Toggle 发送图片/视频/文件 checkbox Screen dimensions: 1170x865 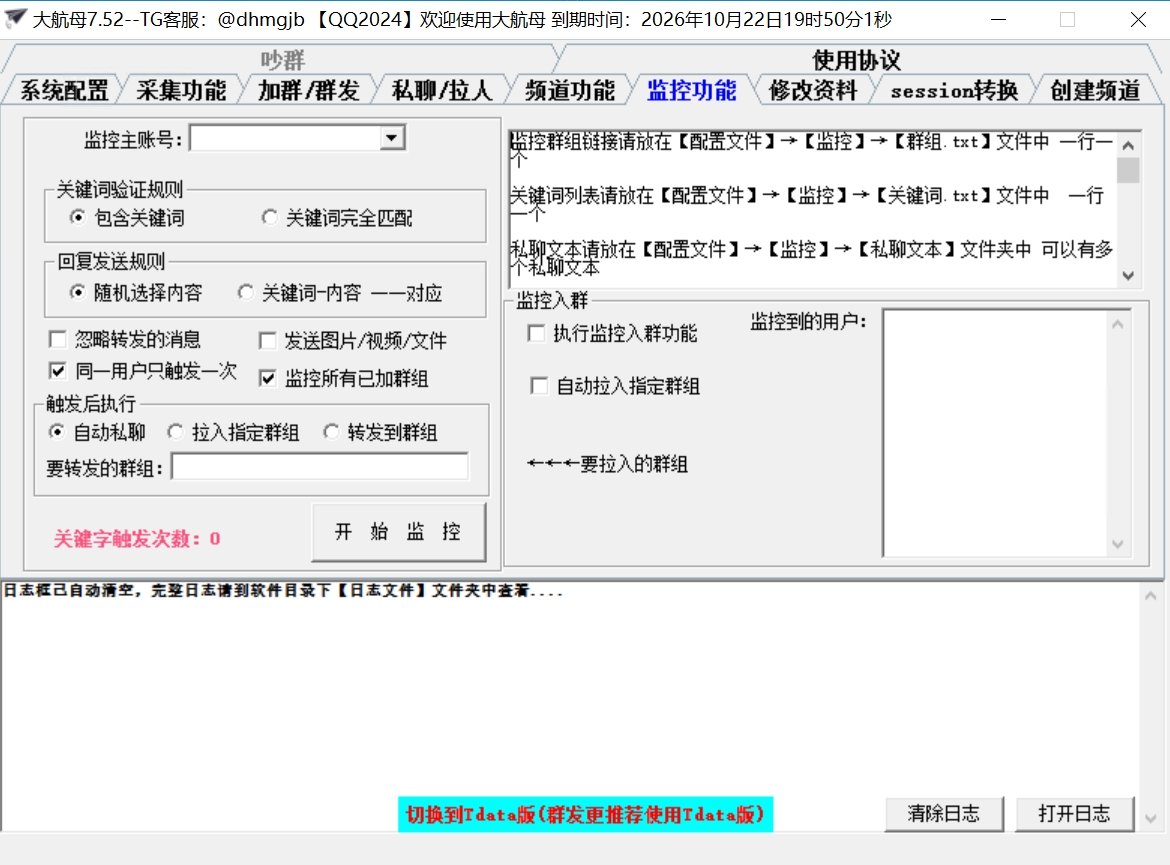pyautogui.click(x=268, y=341)
